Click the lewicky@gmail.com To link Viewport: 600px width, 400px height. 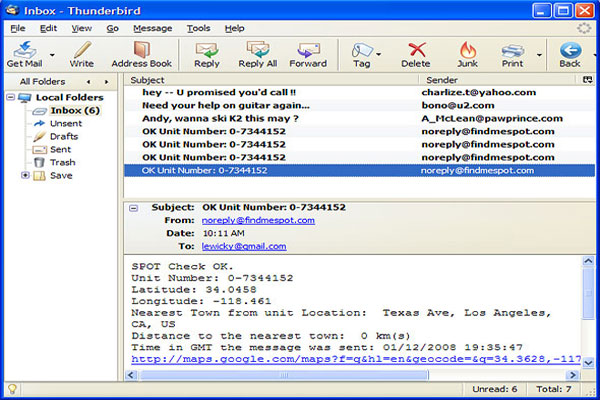pos(244,247)
